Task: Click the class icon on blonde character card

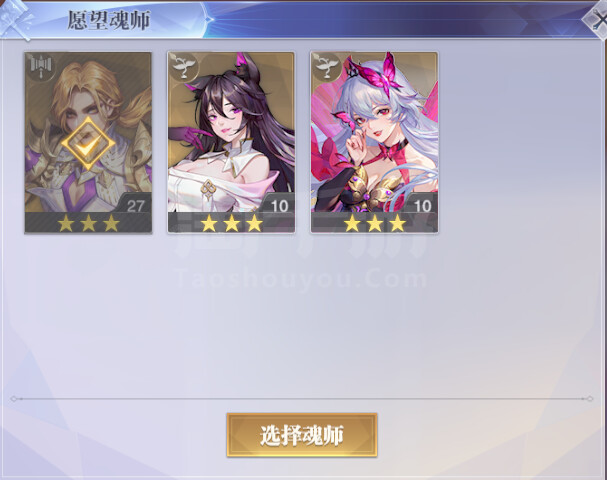Action: click(x=40, y=67)
